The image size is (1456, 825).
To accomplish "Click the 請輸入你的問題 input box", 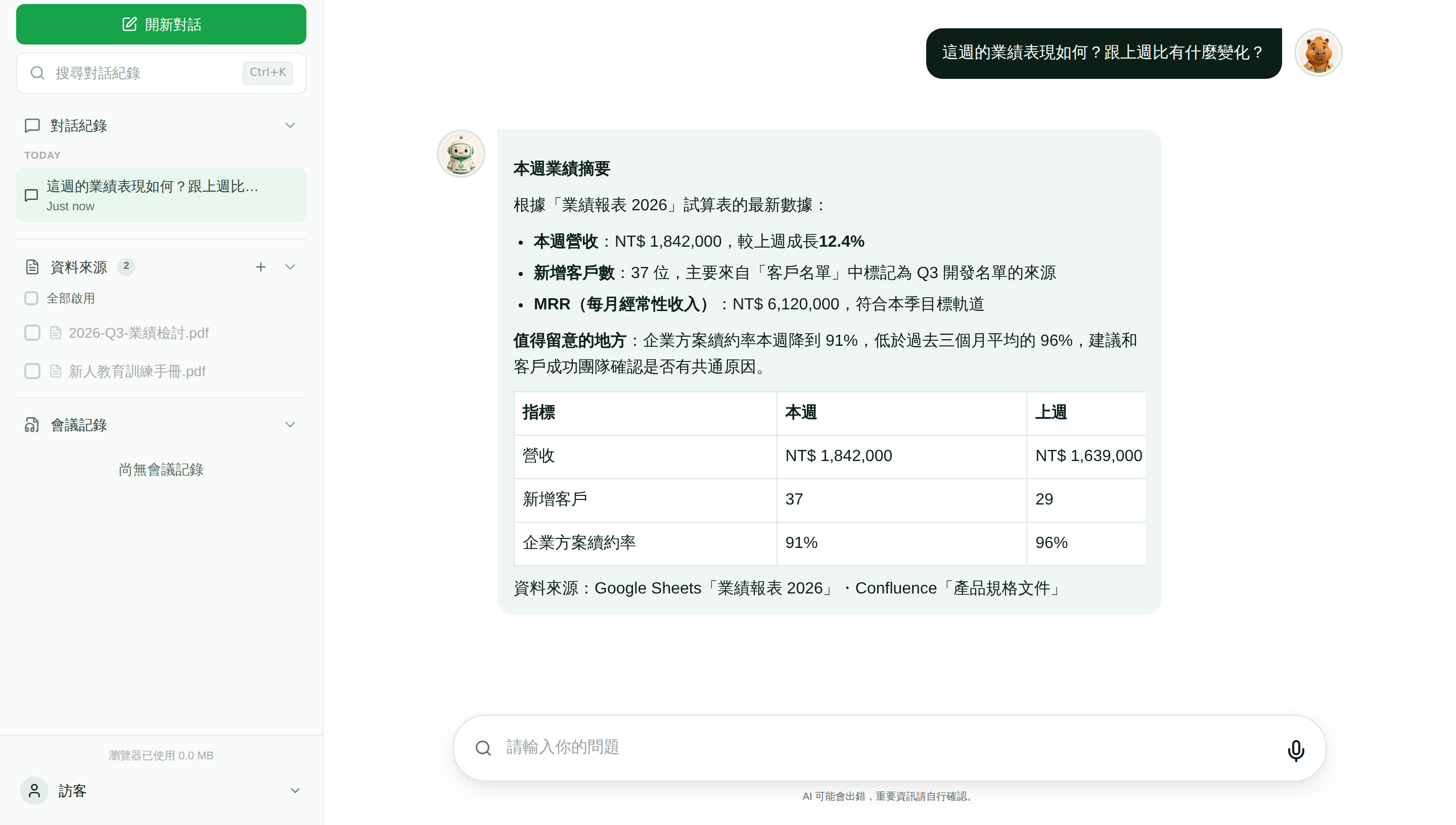I will click(x=889, y=748).
